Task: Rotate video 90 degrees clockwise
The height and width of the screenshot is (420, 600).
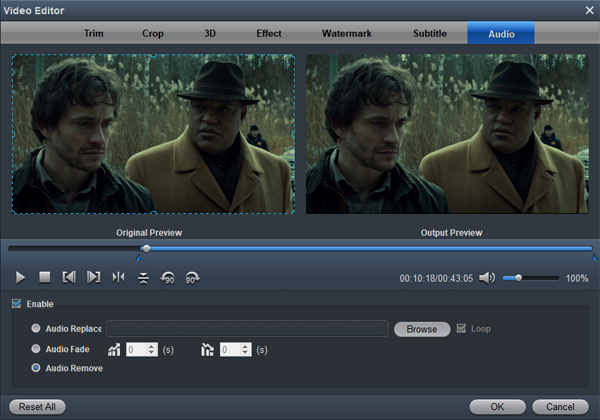Action: [192, 278]
